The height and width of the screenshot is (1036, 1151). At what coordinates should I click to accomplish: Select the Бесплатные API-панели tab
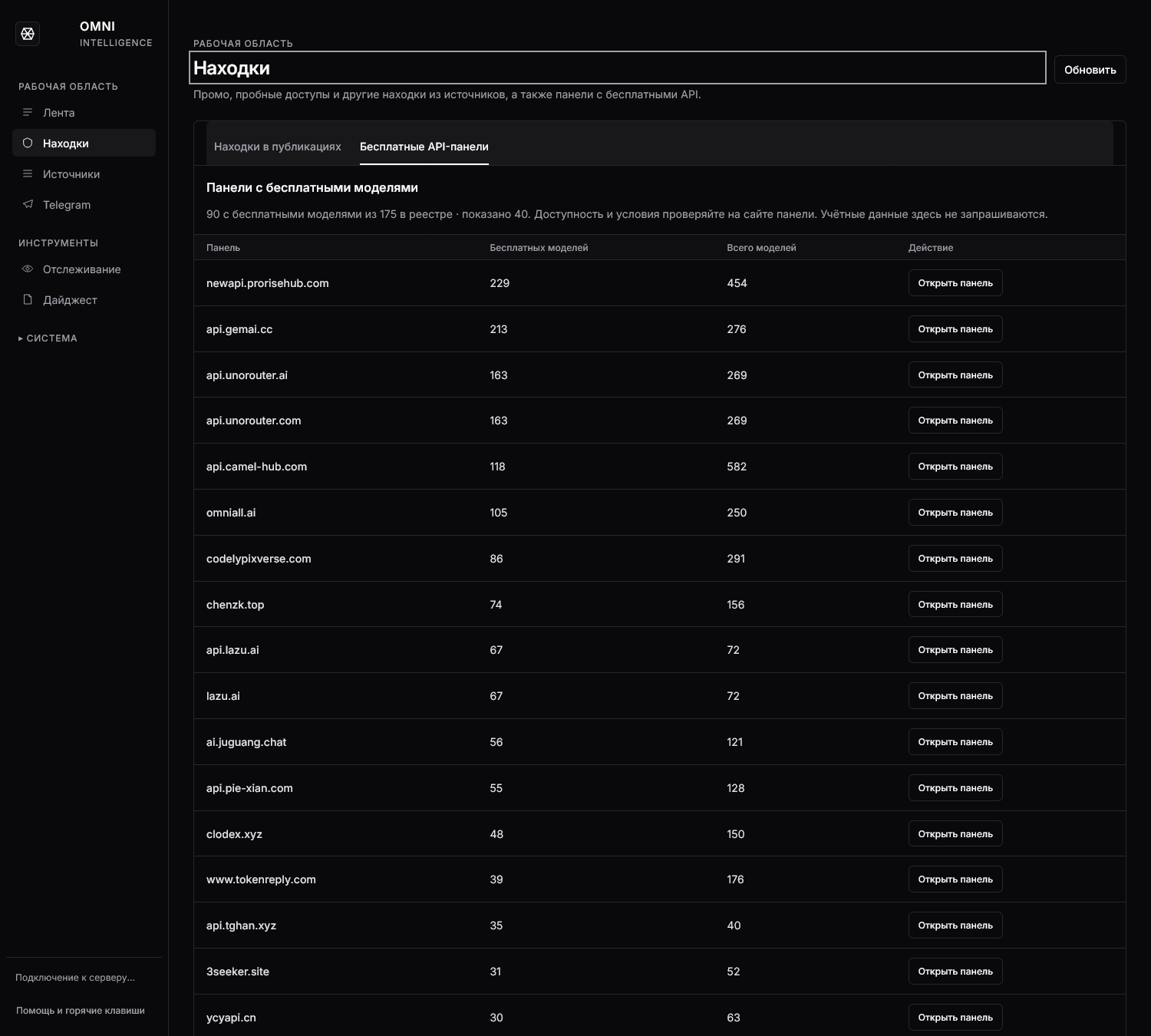pyautogui.click(x=424, y=147)
